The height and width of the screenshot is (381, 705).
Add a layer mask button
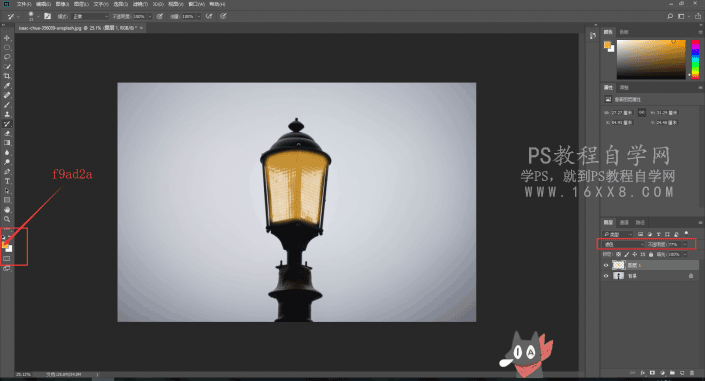click(x=652, y=373)
